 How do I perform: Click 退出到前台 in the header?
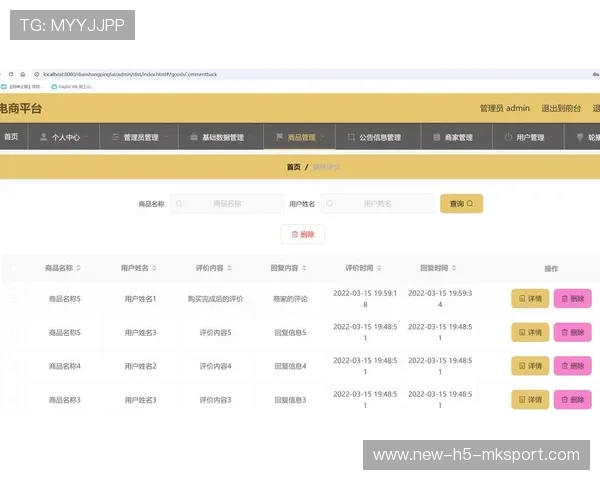[561, 108]
